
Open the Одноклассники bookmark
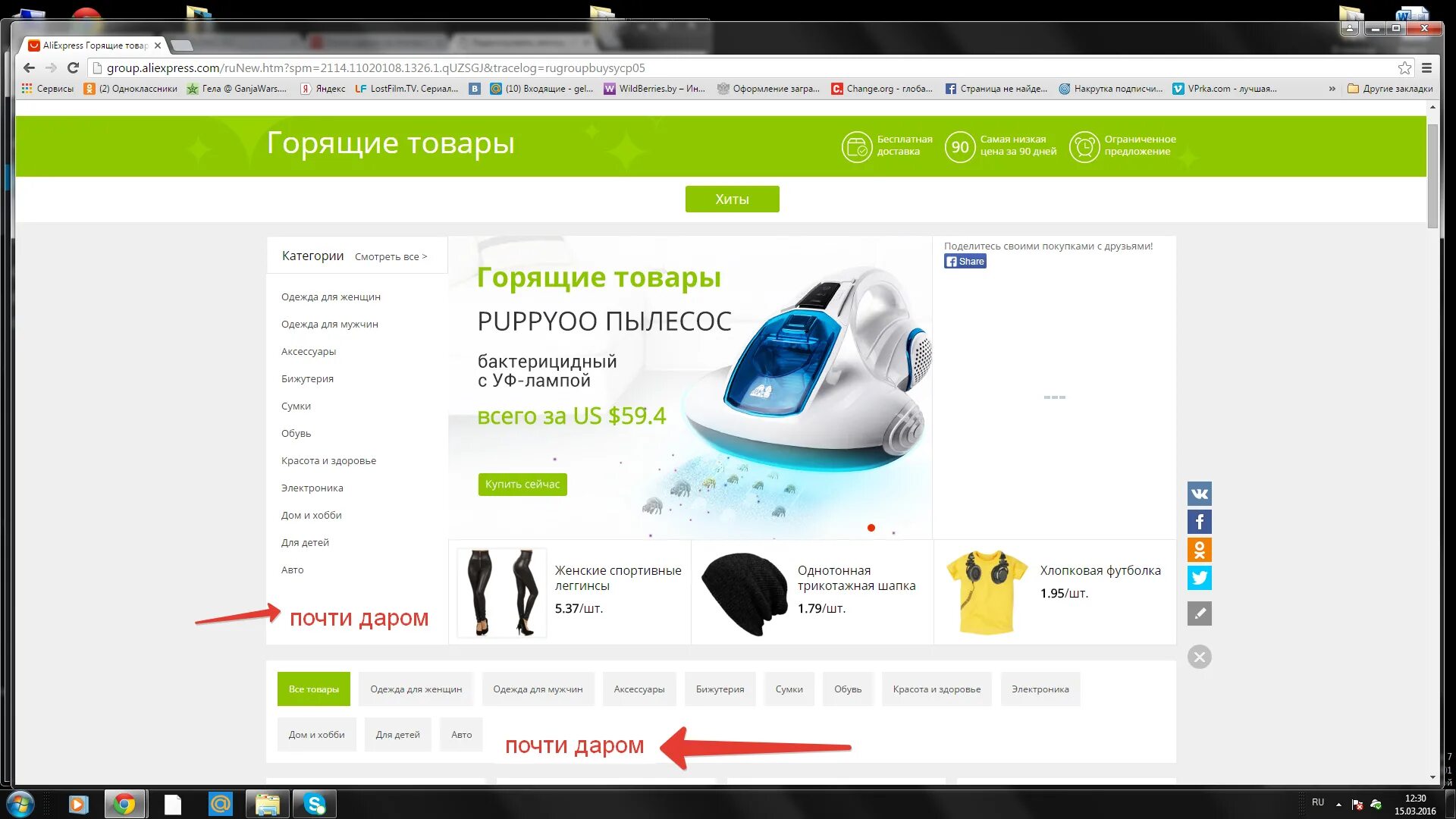[x=130, y=89]
